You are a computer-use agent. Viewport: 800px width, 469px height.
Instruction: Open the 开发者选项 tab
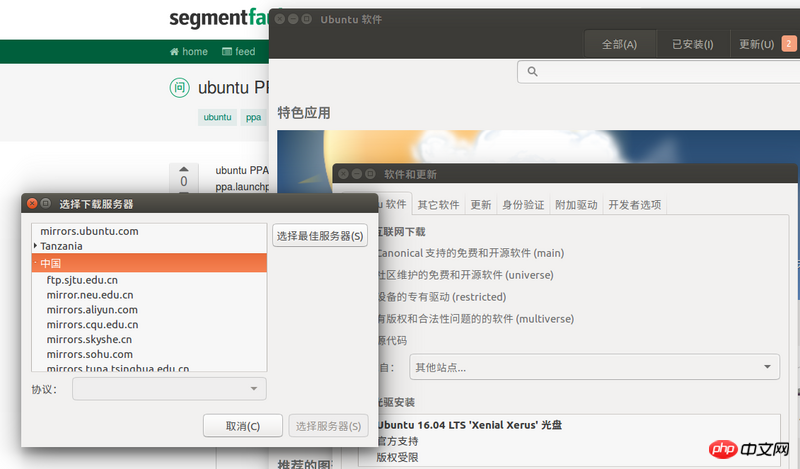click(x=635, y=205)
